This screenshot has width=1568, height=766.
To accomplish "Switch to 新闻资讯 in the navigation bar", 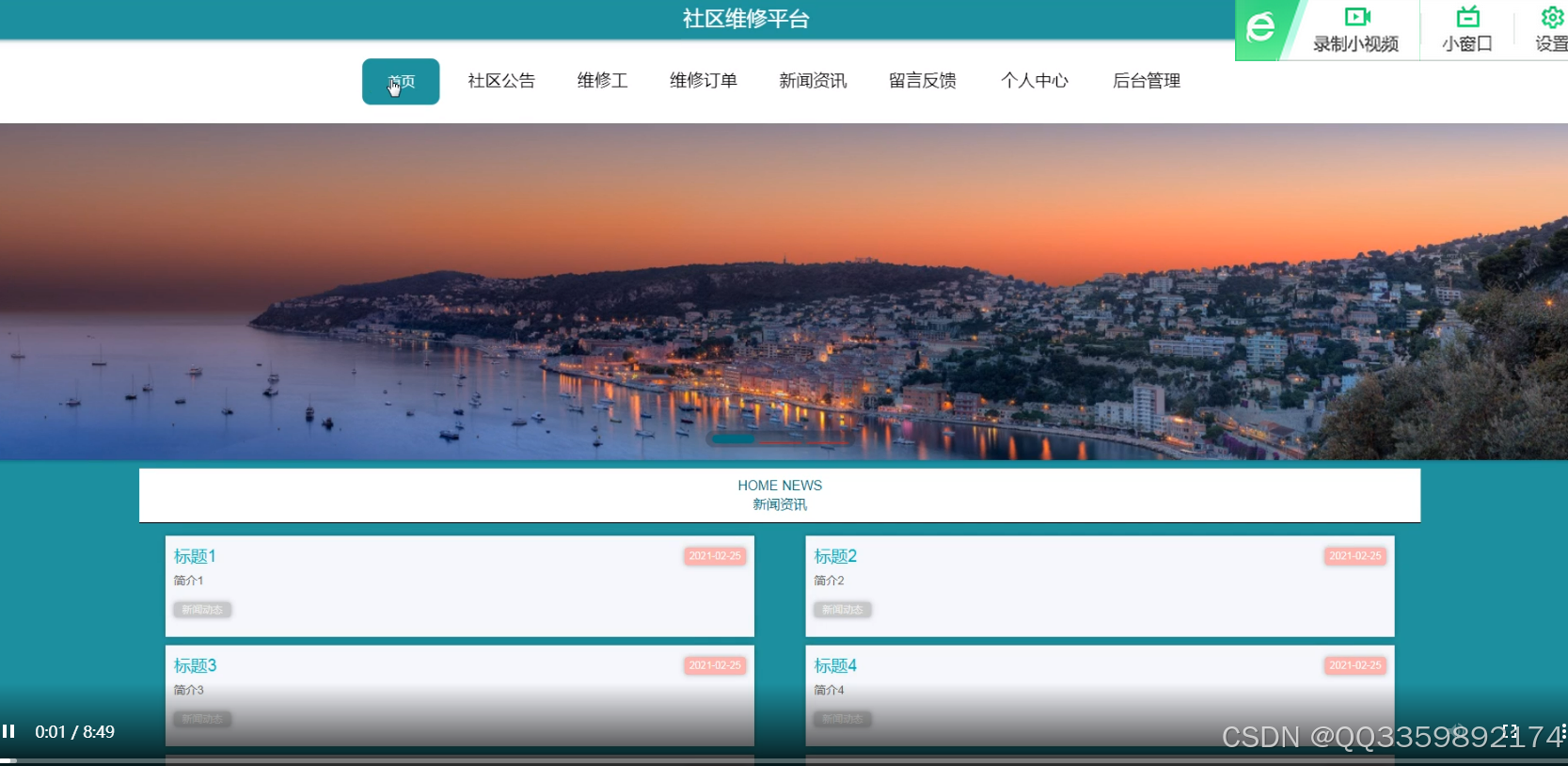I will point(813,81).
